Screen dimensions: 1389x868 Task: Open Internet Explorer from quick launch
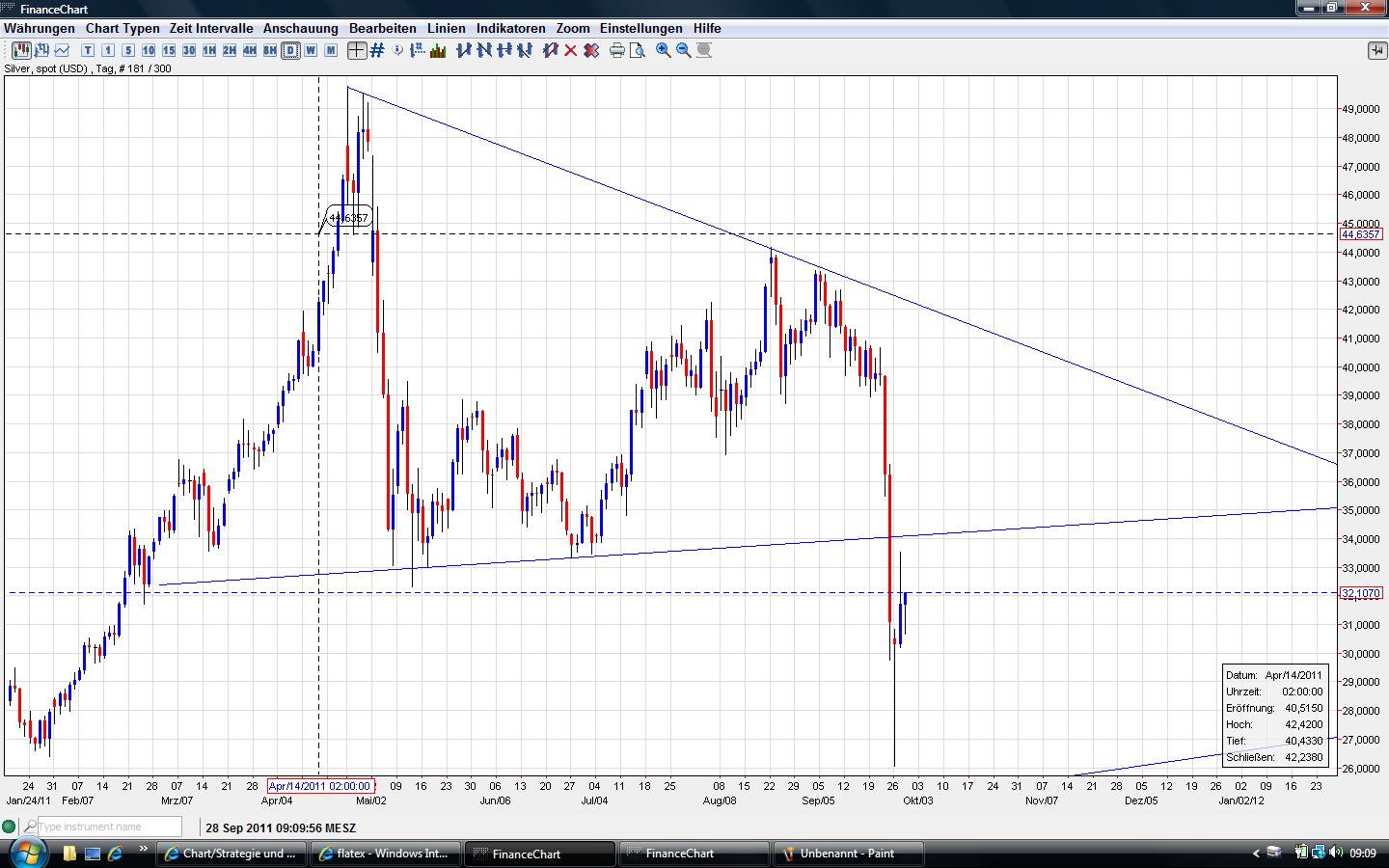pyautogui.click(x=116, y=854)
